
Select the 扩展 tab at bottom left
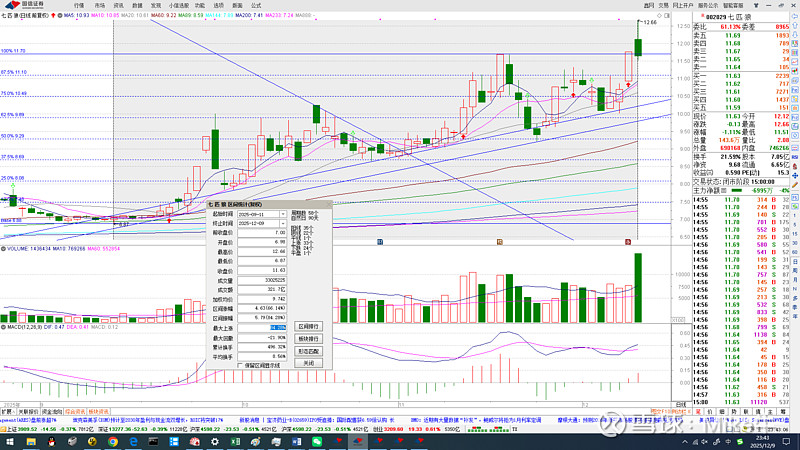point(6,411)
